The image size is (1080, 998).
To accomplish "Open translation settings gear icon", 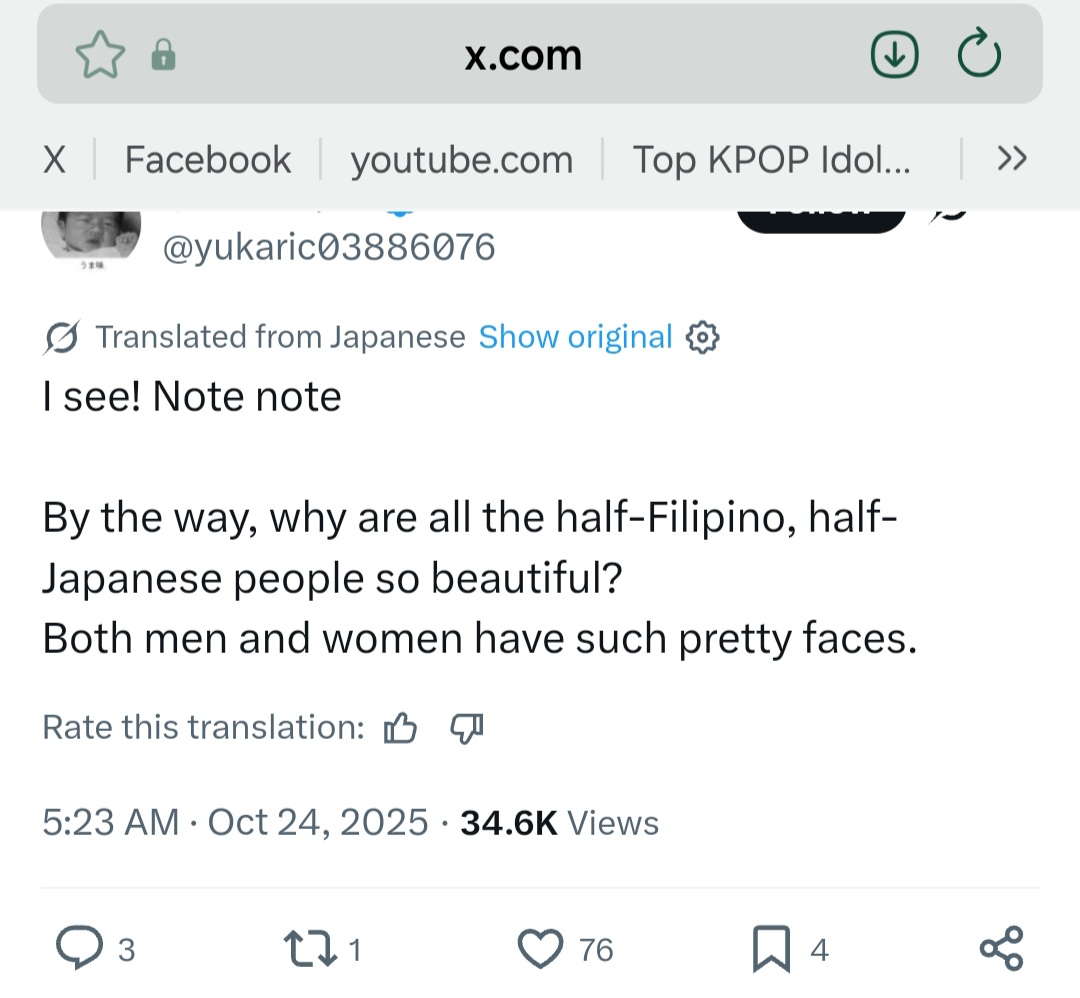I will tap(703, 338).
